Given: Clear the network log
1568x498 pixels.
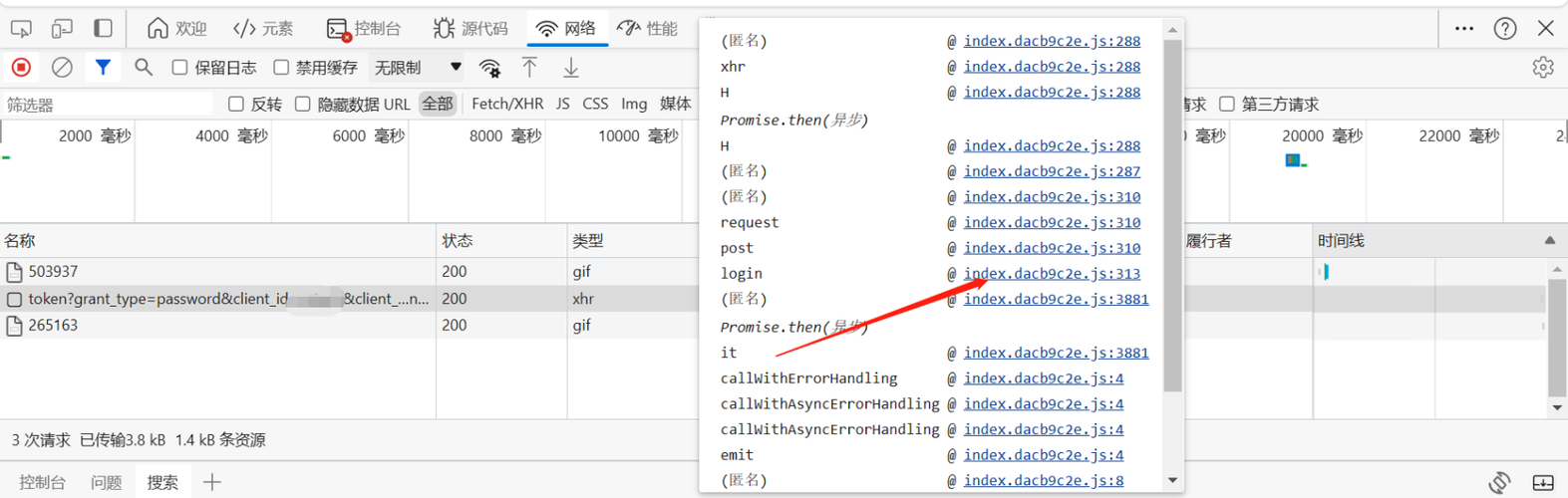Looking at the screenshot, I should [x=62, y=68].
